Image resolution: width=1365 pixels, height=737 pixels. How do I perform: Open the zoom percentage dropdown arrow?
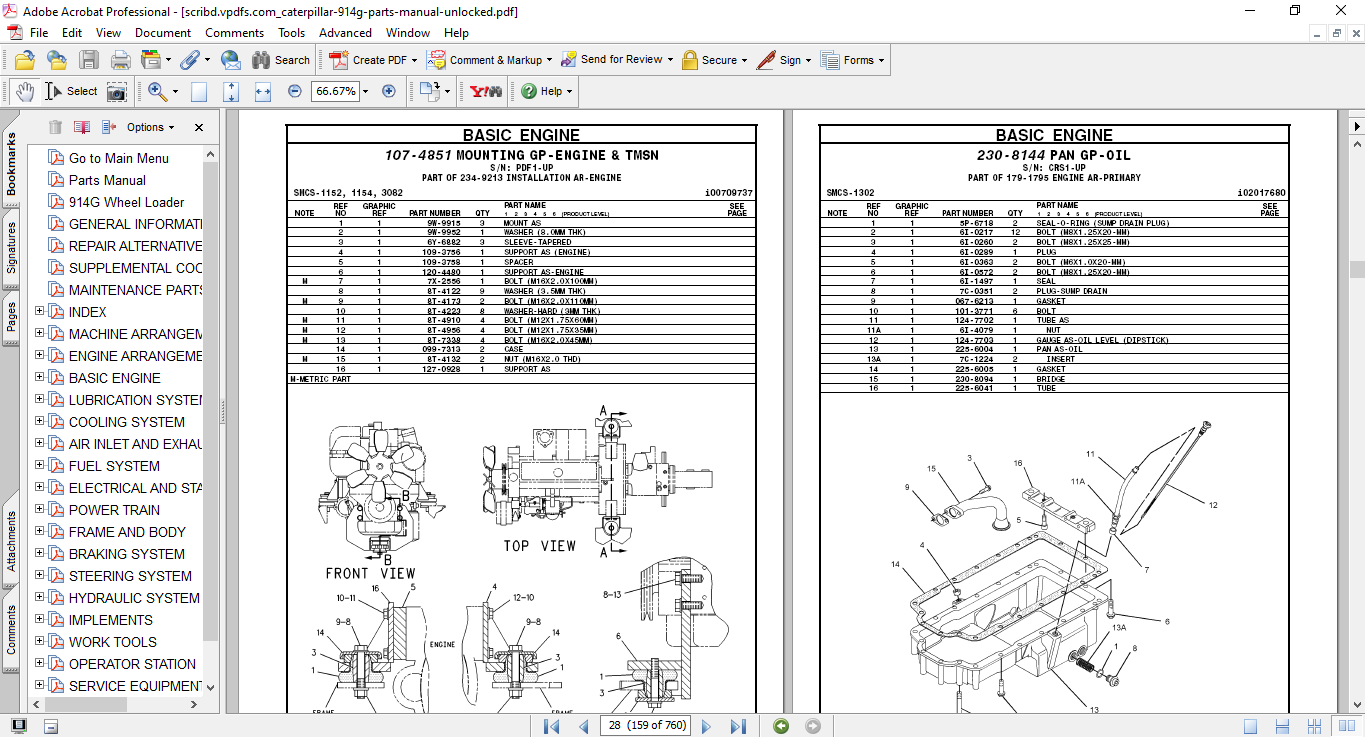tap(365, 91)
